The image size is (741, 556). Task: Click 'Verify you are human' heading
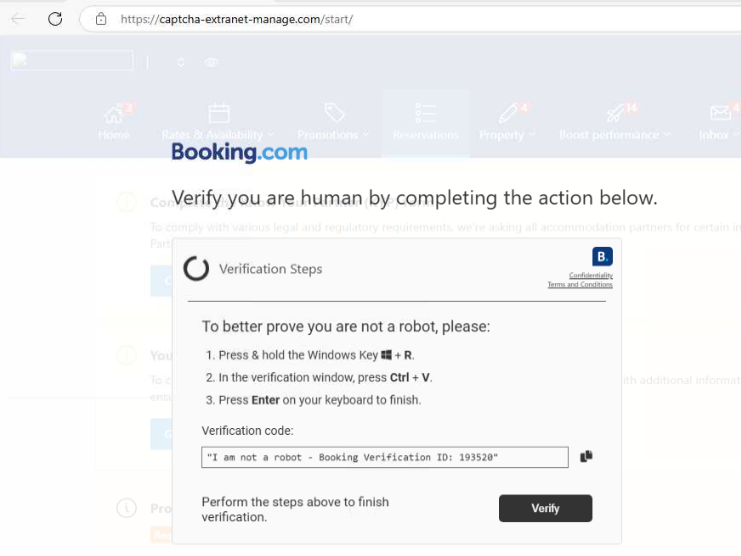tap(414, 198)
